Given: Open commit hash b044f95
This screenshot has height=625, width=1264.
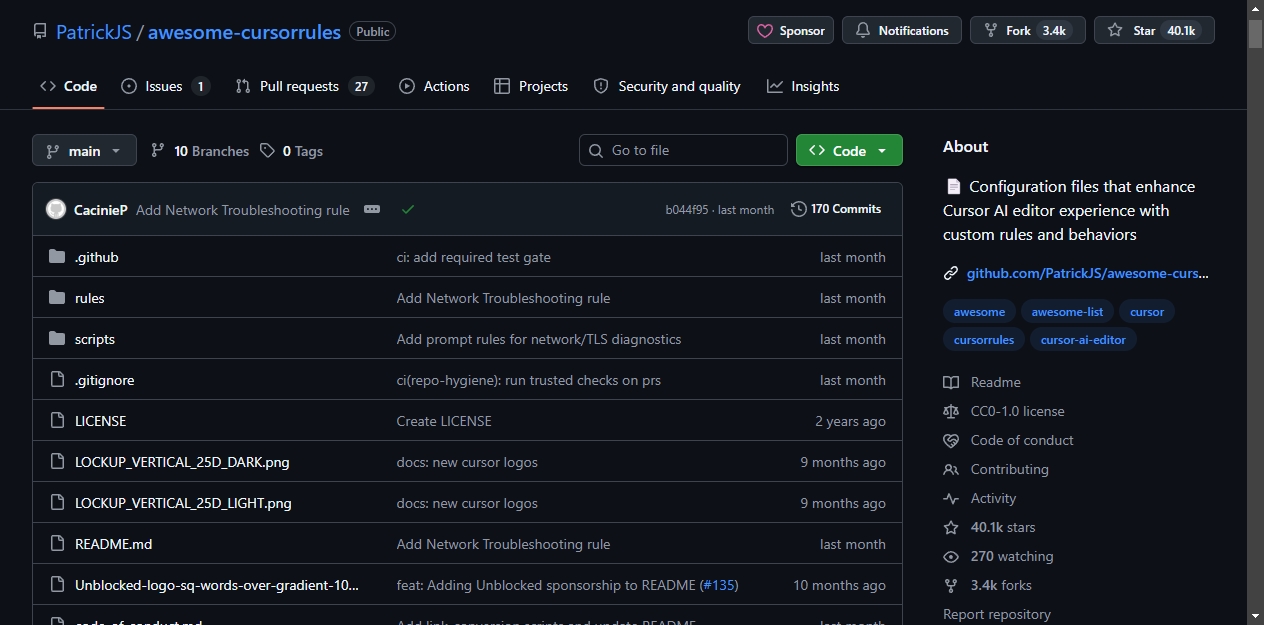Looking at the screenshot, I should click(x=687, y=210).
